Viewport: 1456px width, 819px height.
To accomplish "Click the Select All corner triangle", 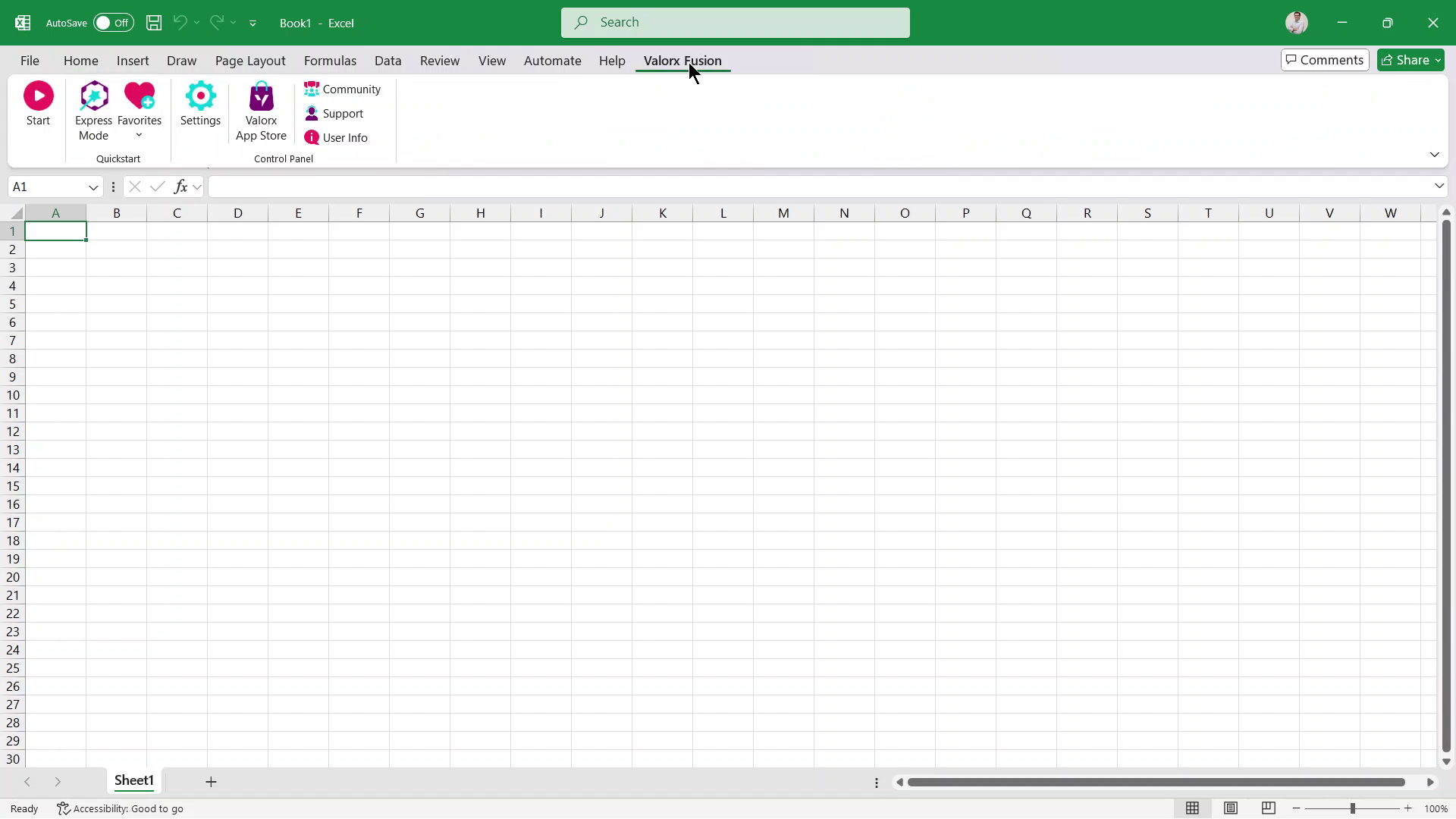I will [17, 214].
